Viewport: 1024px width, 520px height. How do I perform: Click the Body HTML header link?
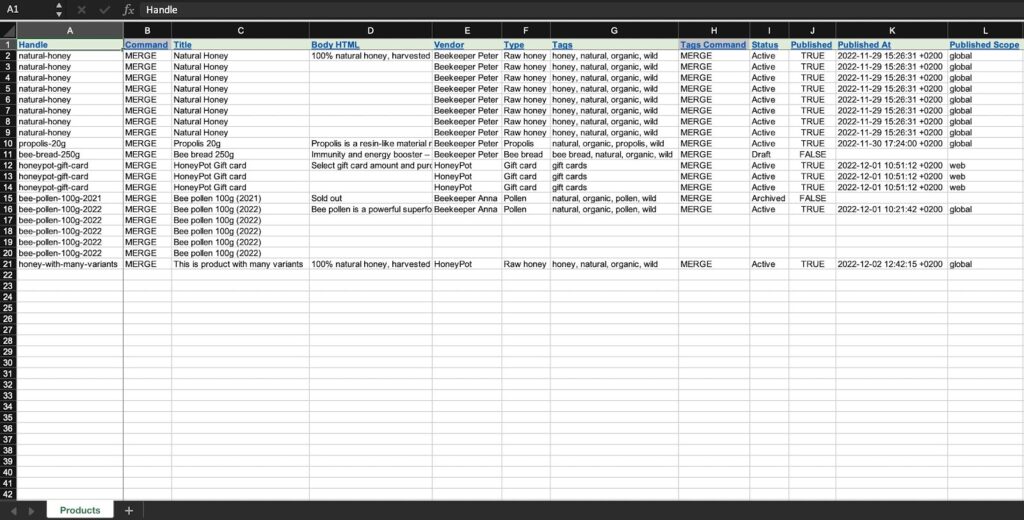[x=336, y=45]
